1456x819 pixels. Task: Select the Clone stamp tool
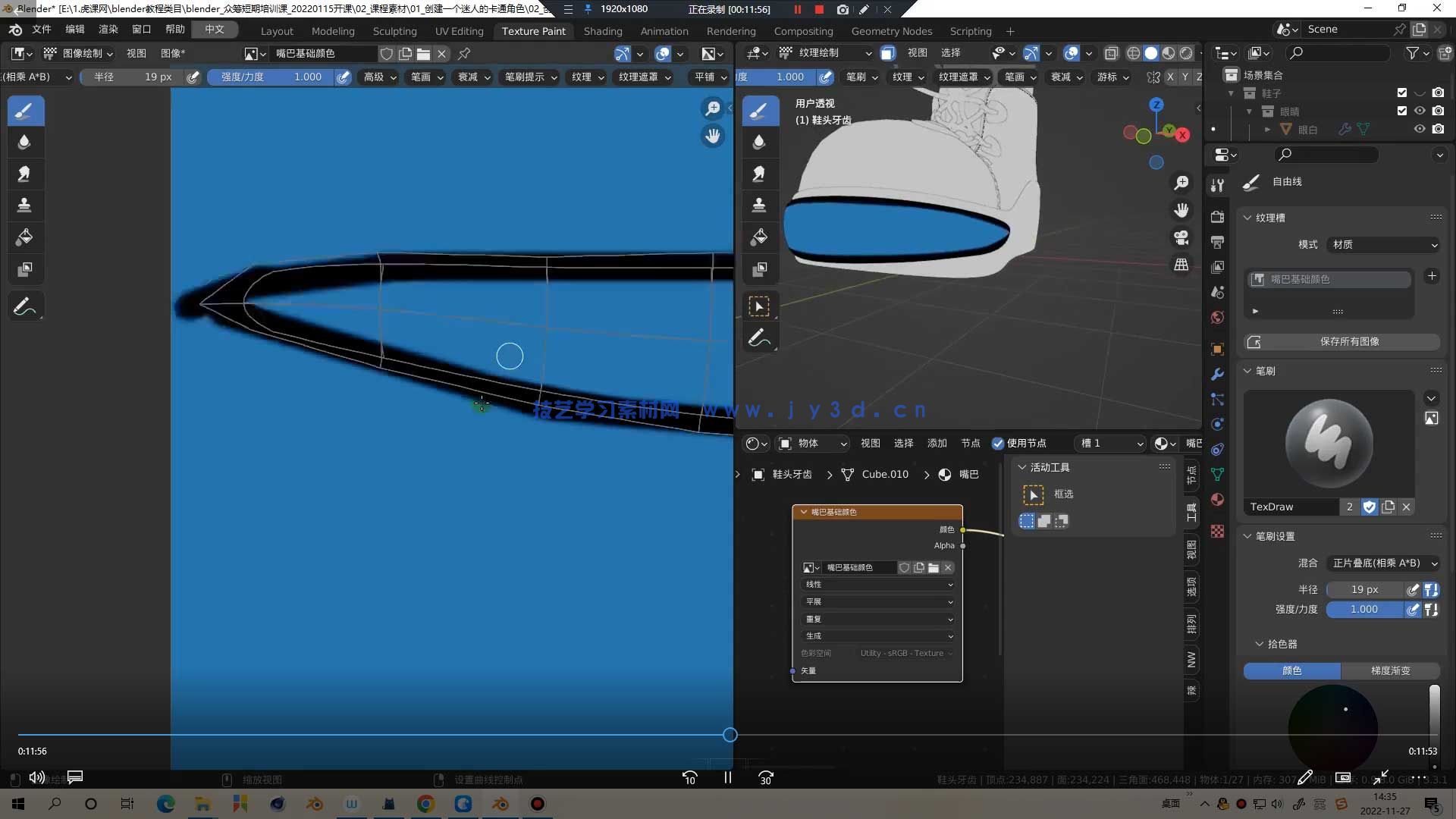(24, 206)
